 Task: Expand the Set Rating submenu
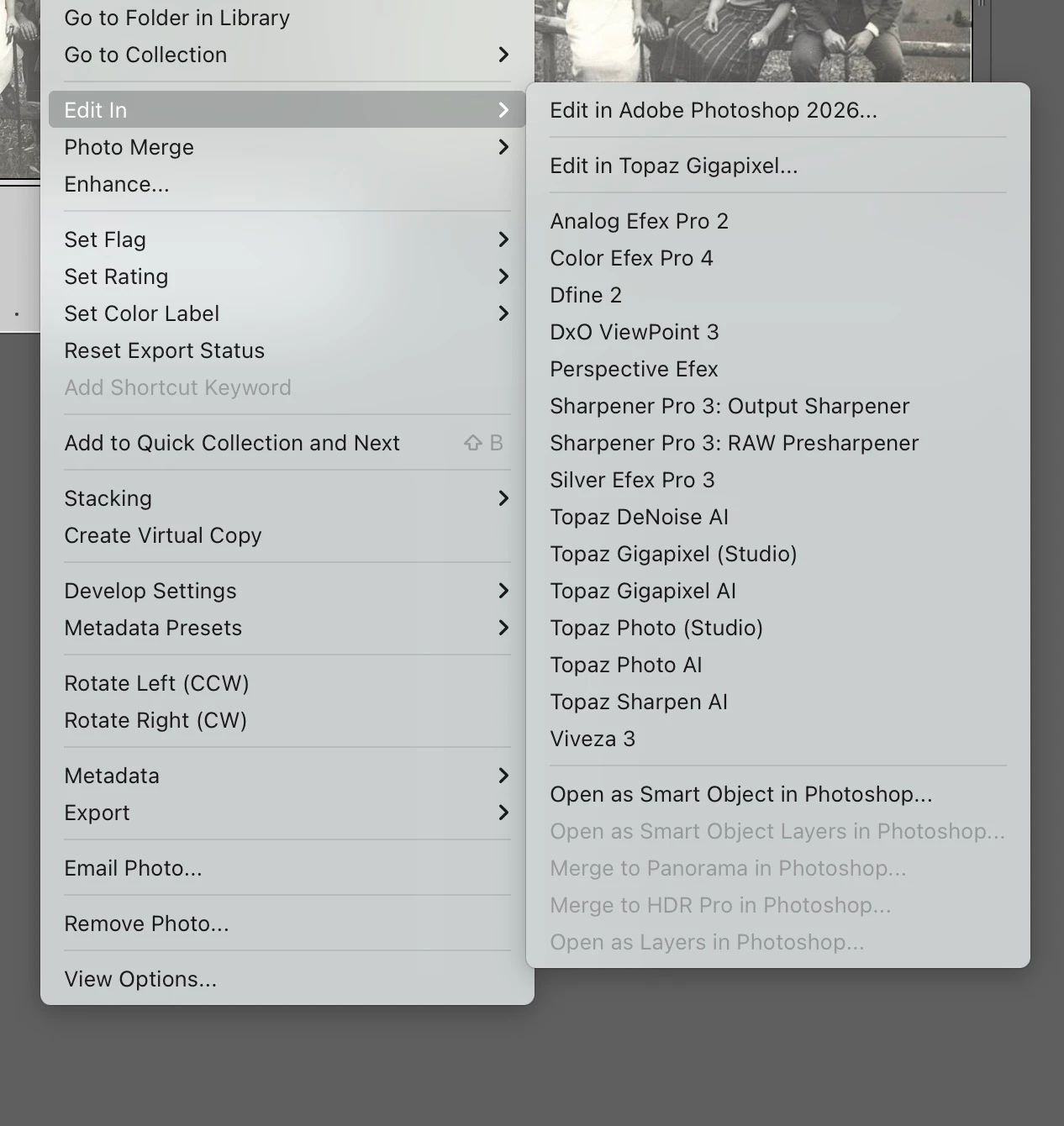287,276
